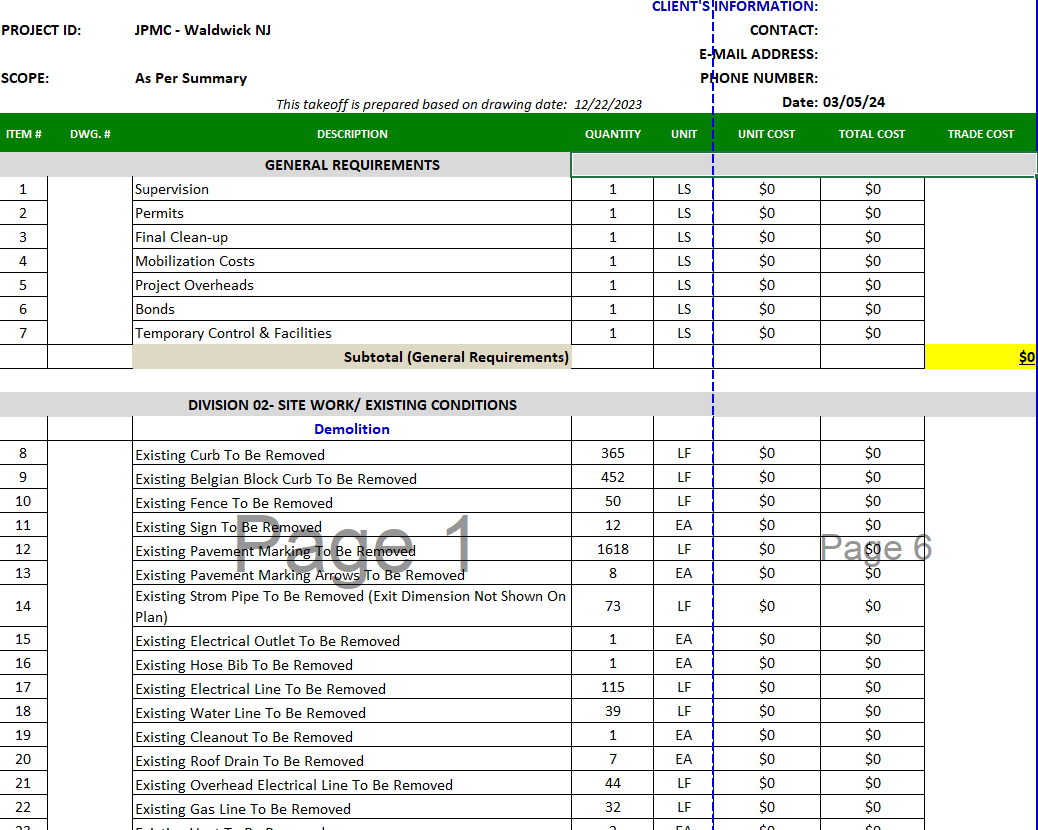
Task: Click the quantity cell showing 452
Action: 613,477
